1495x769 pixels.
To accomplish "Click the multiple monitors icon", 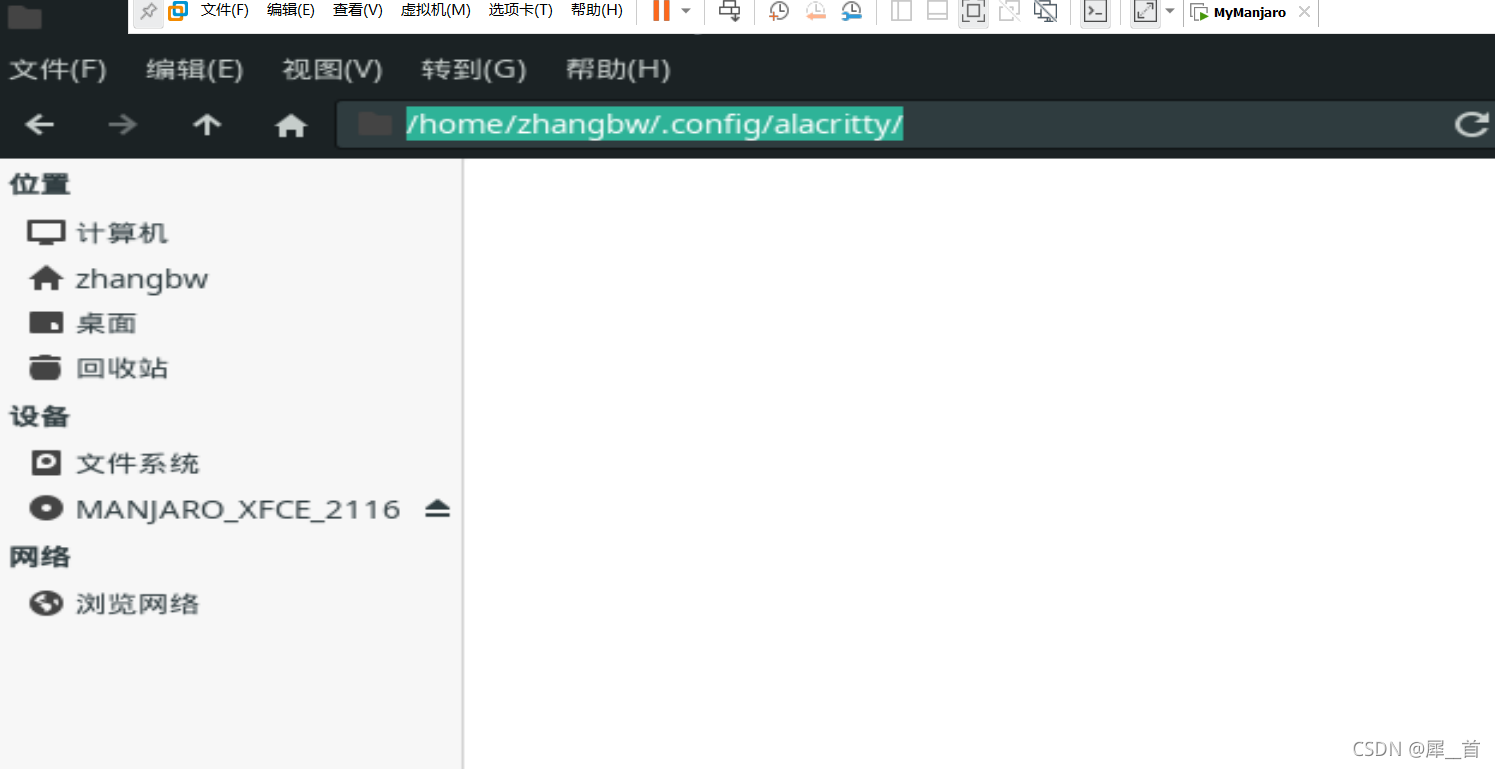I will [x=1046, y=11].
